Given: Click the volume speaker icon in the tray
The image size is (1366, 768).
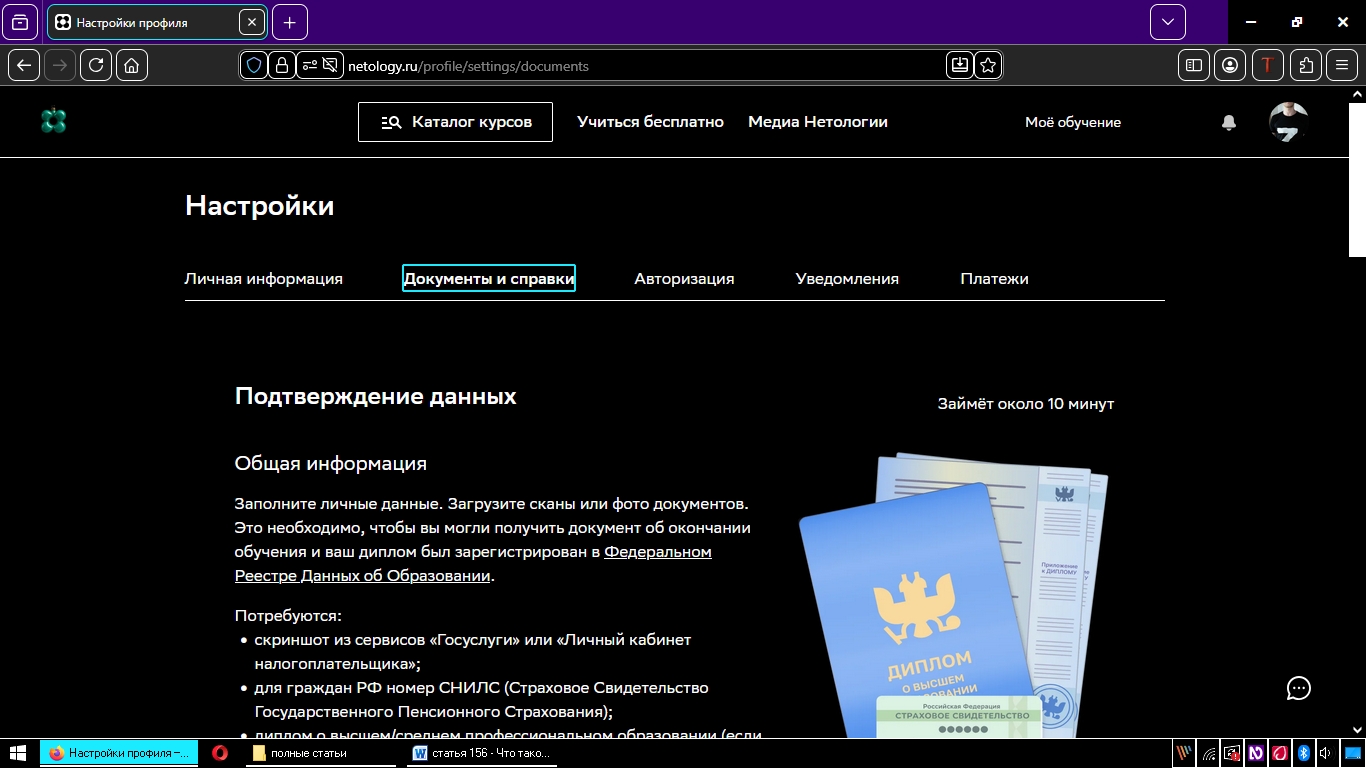Looking at the screenshot, I should [x=1325, y=753].
